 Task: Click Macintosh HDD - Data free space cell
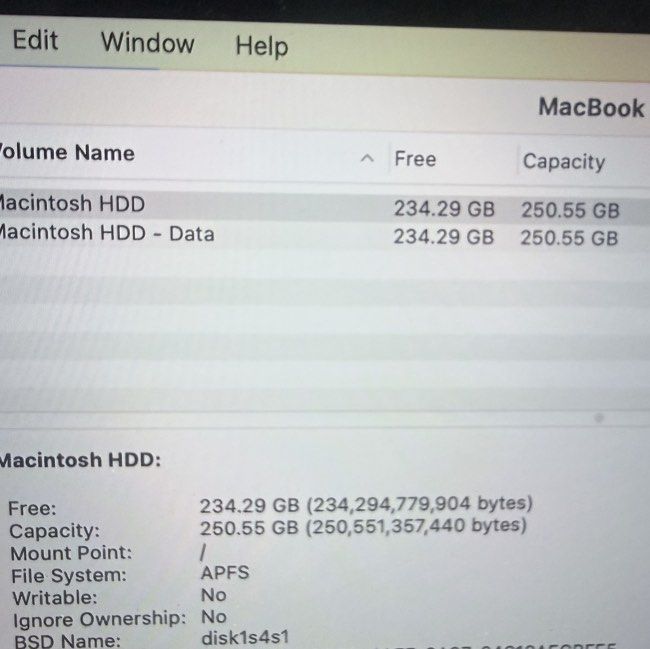(444, 237)
